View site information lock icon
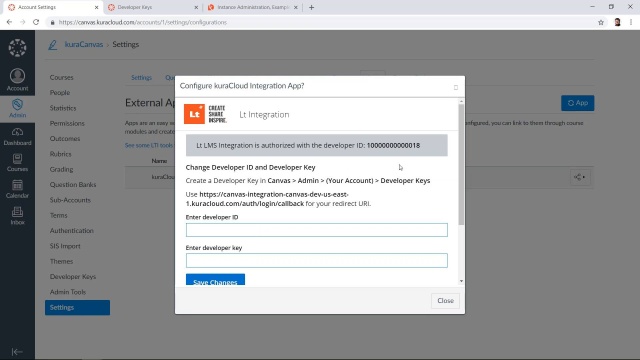 (x=52, y=22)
